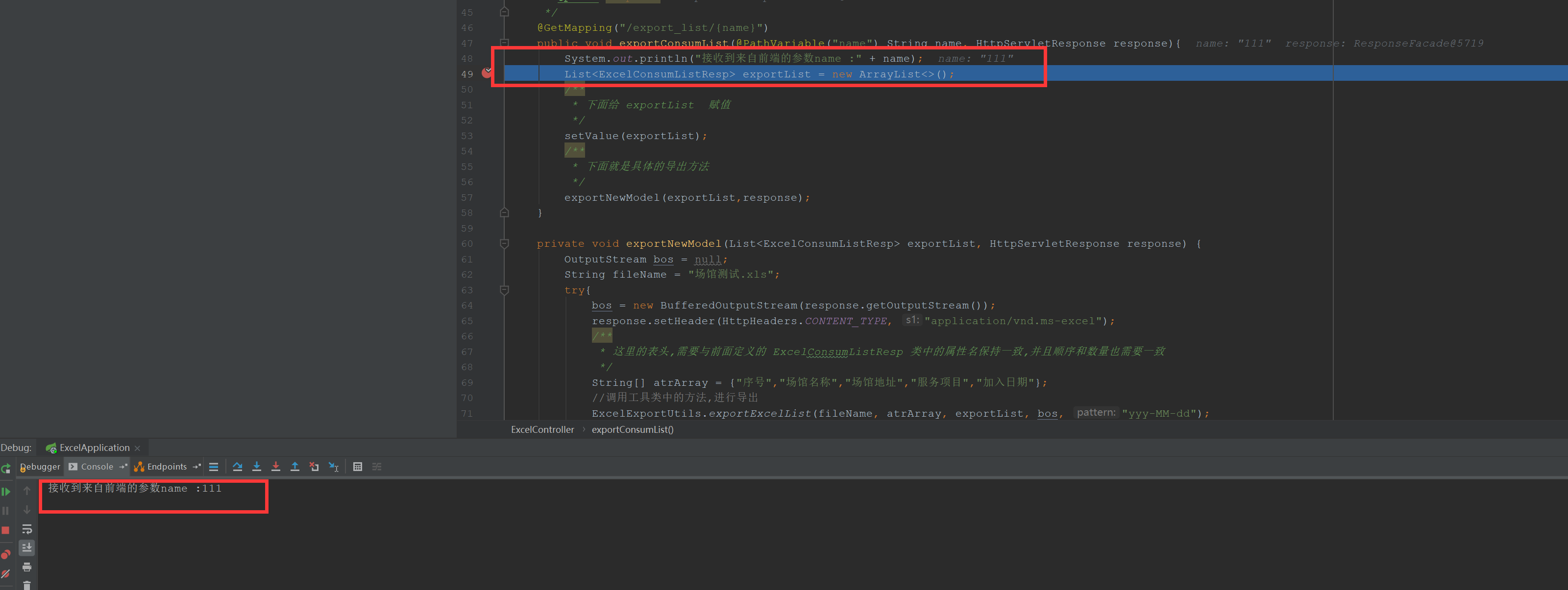Switch to the Debugger tab
The image size is (1568, 590).
coord(40,467)
